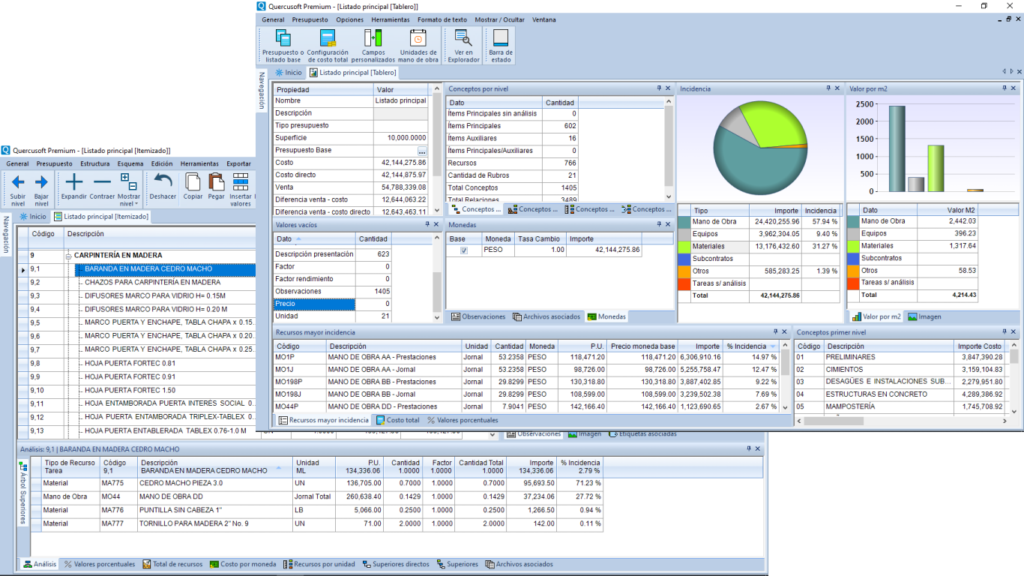Screen dimensions: 1024x576
Task: Click Ver en Explorador icon
Action: click(463, 38)
